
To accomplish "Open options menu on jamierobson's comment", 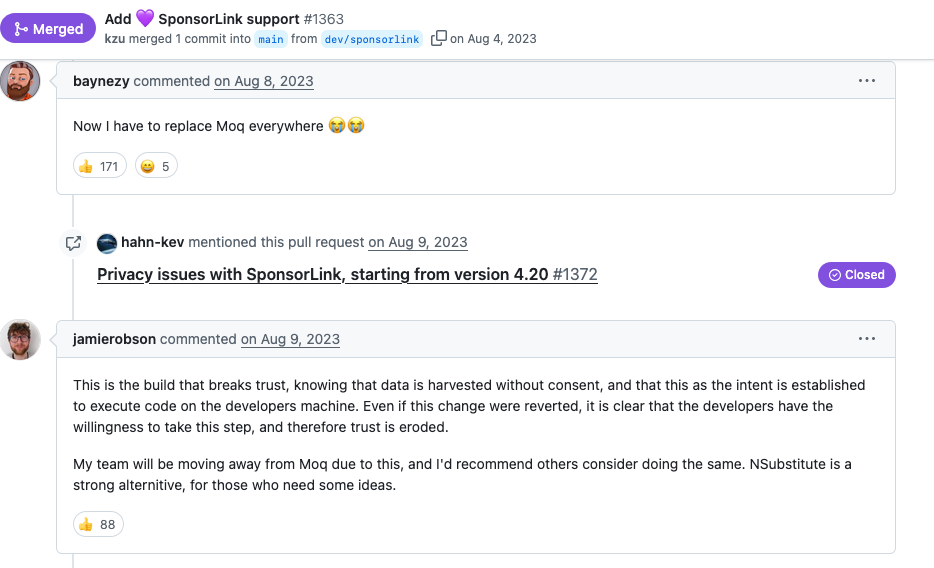I will click(x=867, y=339).
